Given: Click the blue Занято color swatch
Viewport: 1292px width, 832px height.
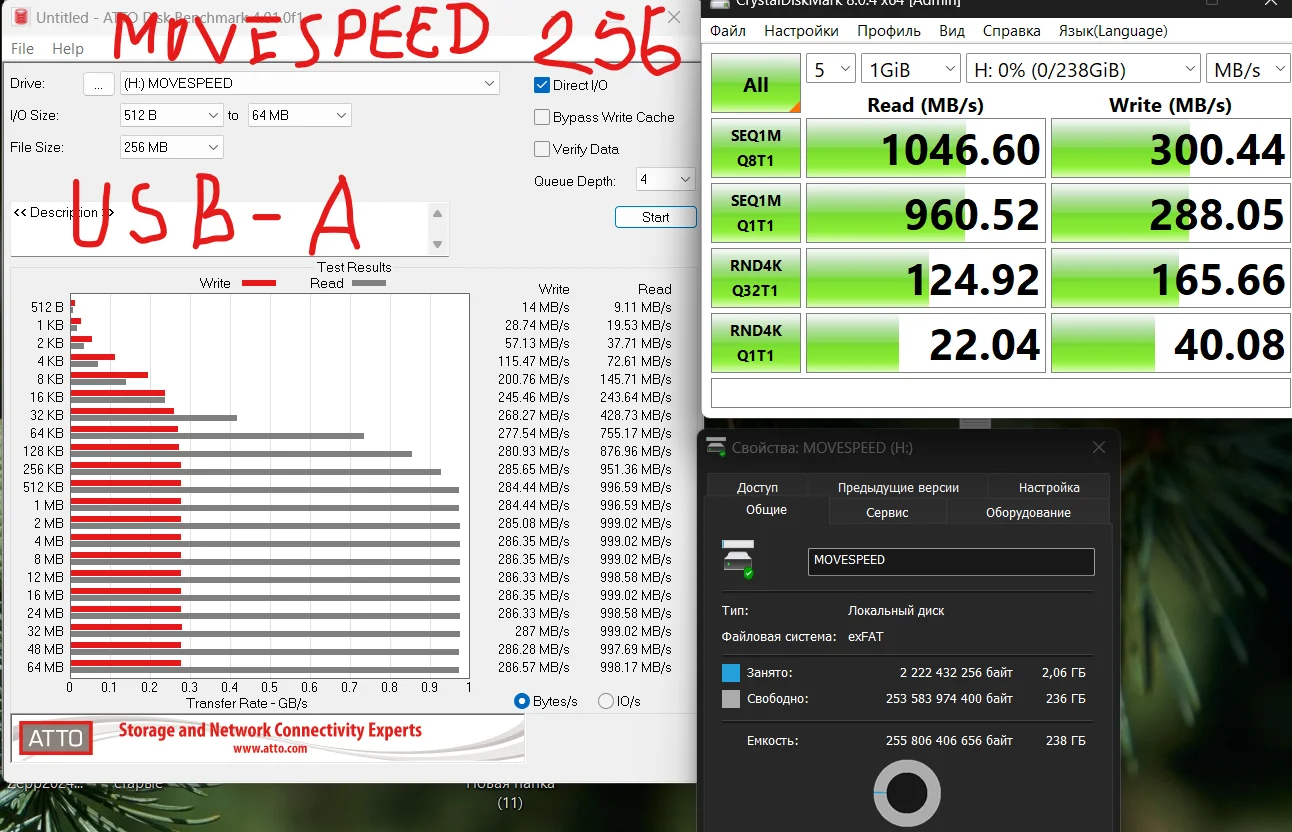Looking at the screenshot, I should [x=731, y=673].
